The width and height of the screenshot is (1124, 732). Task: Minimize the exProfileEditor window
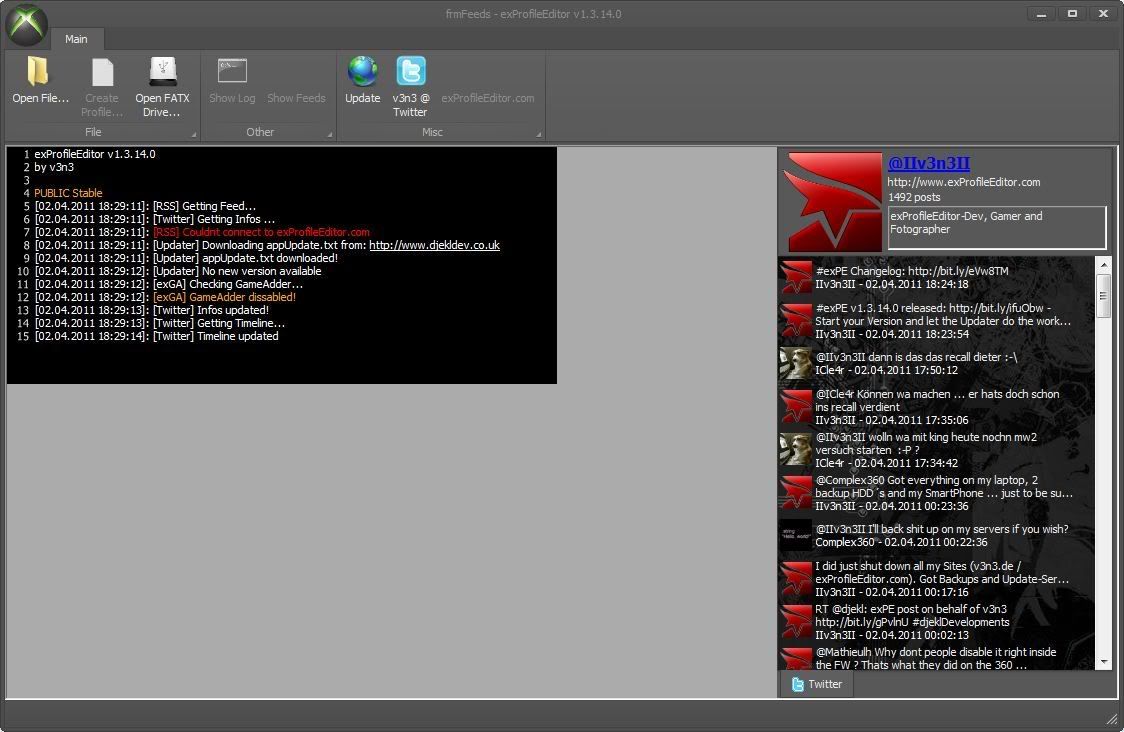(x=1041, y=14)
